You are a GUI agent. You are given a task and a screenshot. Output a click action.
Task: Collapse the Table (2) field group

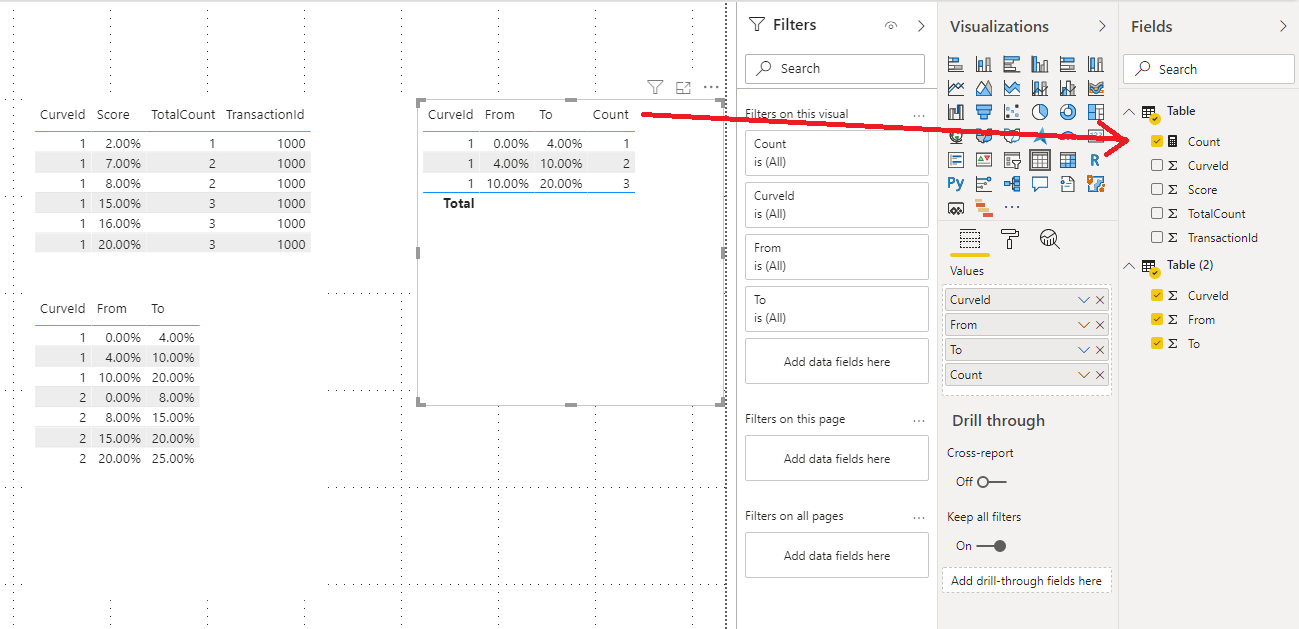pyautogui.click(x=1130, y=265)
